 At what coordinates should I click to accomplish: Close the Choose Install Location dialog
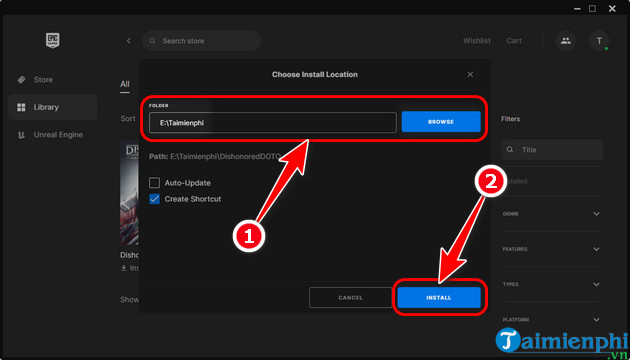(470, 74)
